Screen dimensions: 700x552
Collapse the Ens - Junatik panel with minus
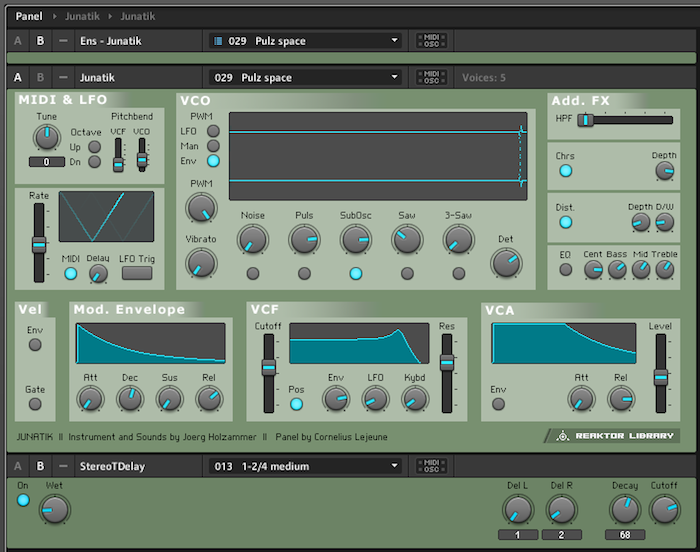[63, 41]
